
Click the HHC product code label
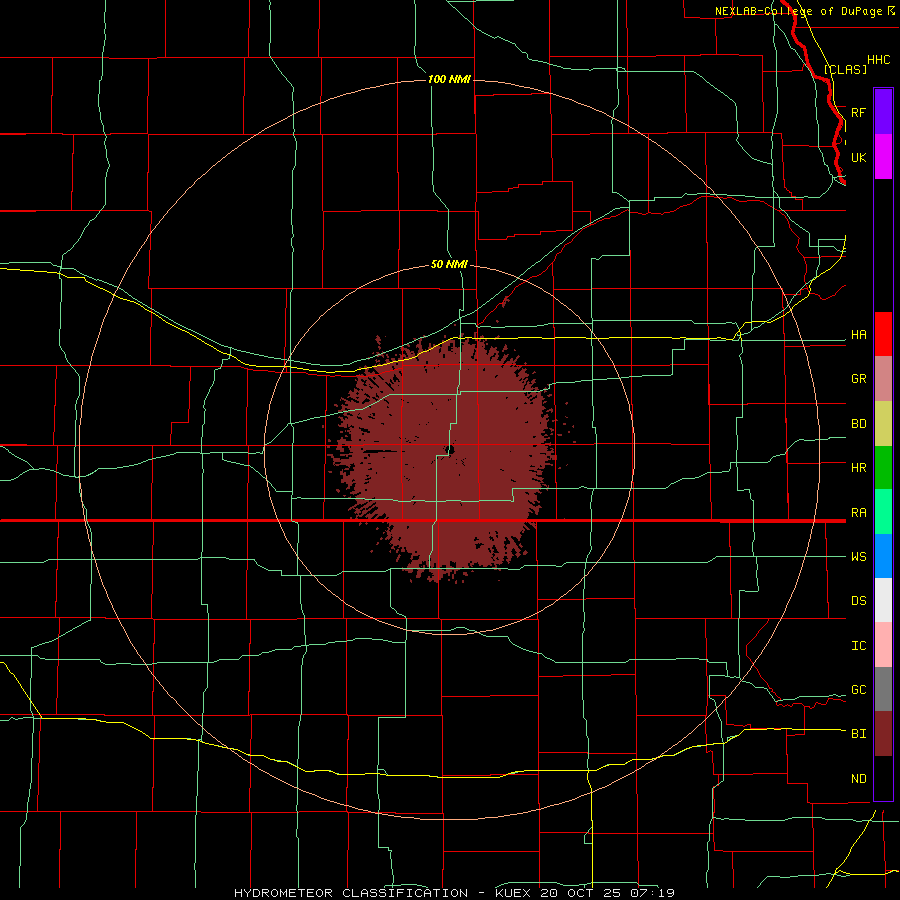(878, 60)
